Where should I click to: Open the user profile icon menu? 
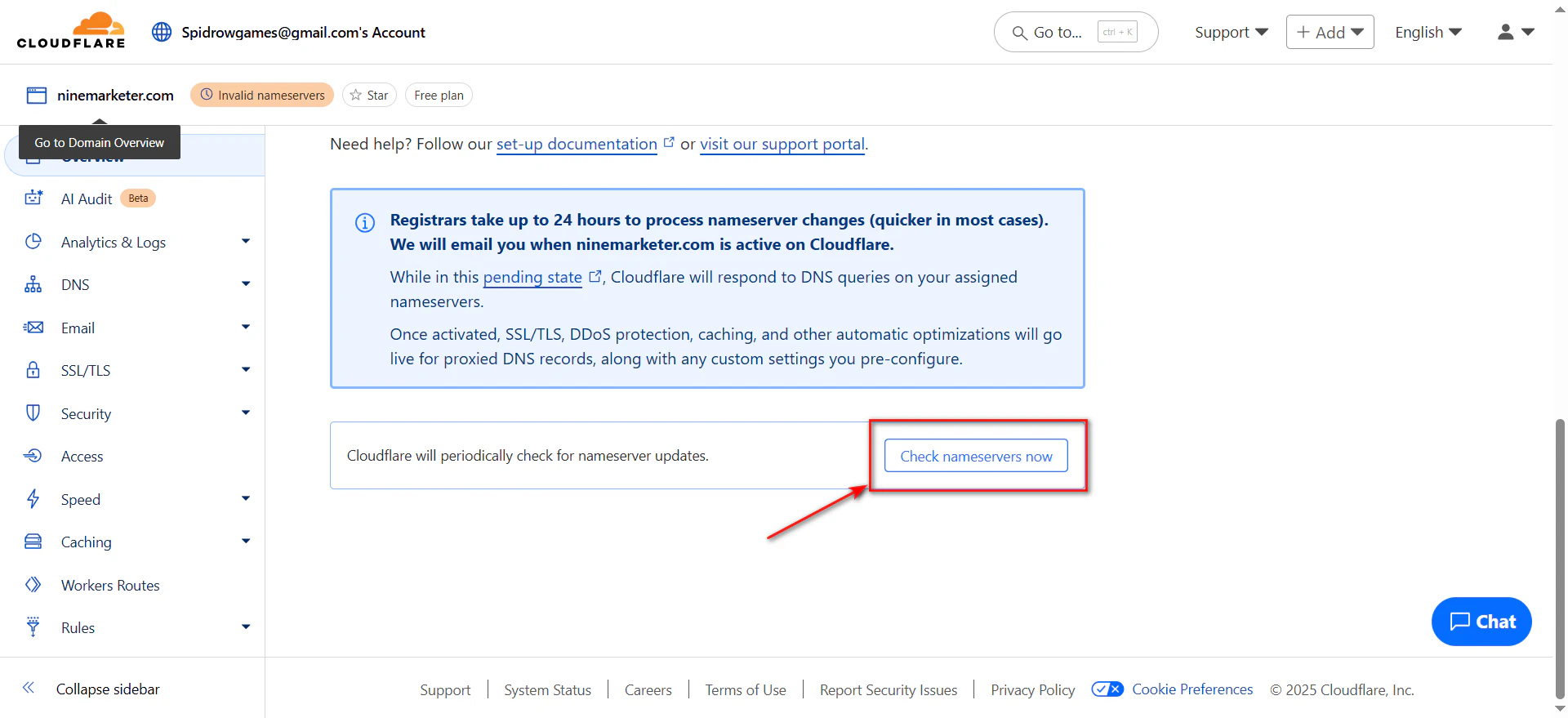click(x=1516, y=32)
